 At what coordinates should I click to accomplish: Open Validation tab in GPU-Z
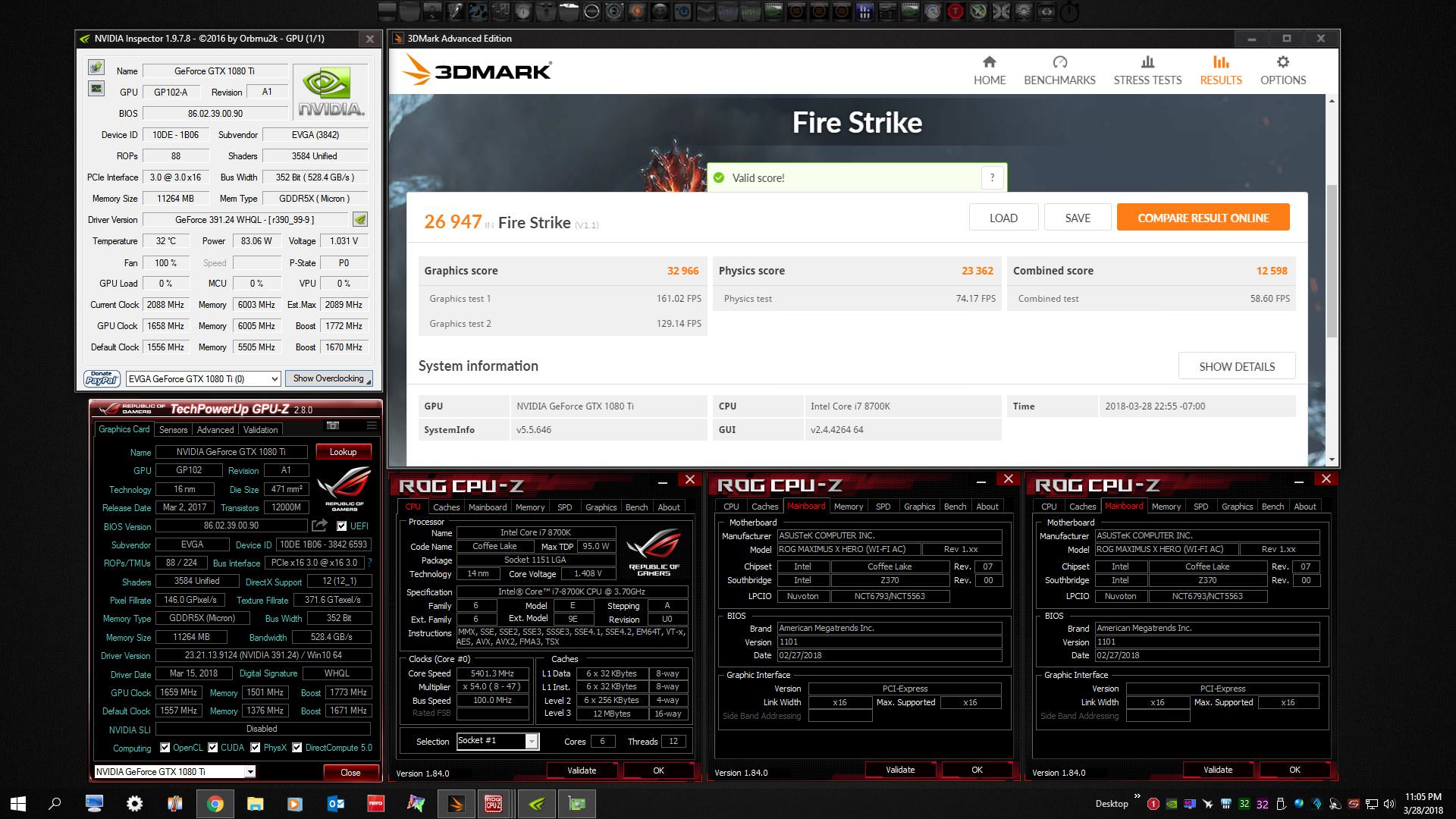tap(260, 429)
